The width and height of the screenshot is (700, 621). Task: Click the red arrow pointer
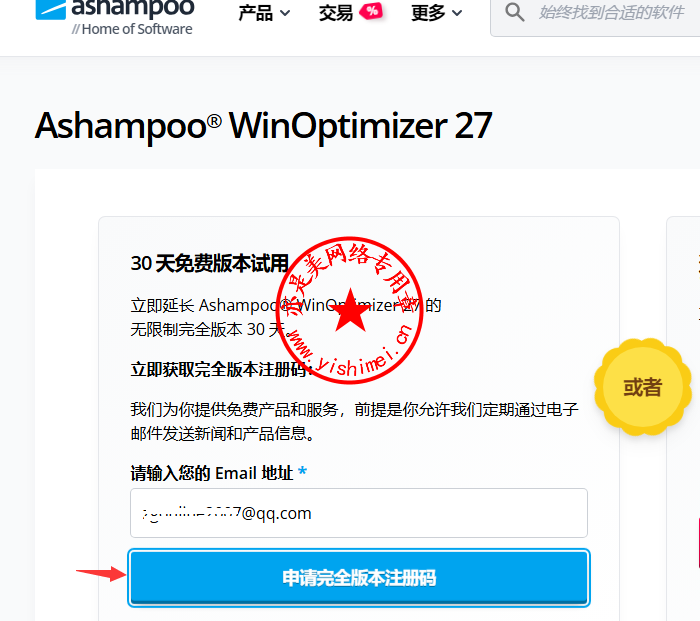click(101, 573)
